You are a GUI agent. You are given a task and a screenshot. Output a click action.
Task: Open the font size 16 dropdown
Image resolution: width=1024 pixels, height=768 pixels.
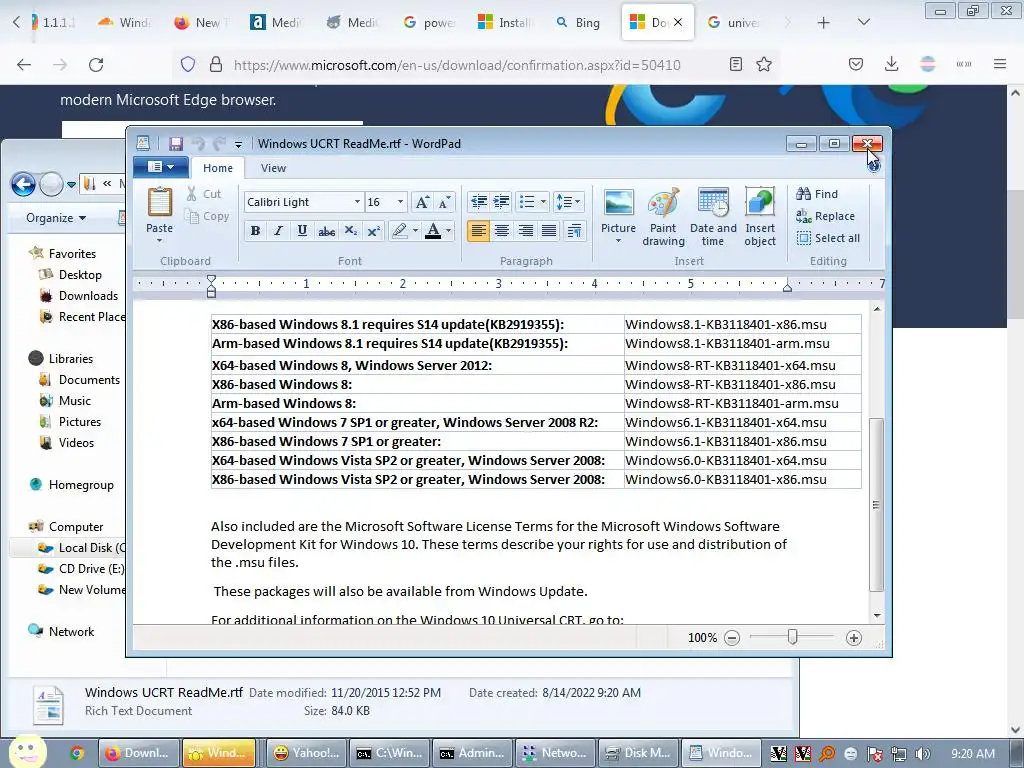400,202
